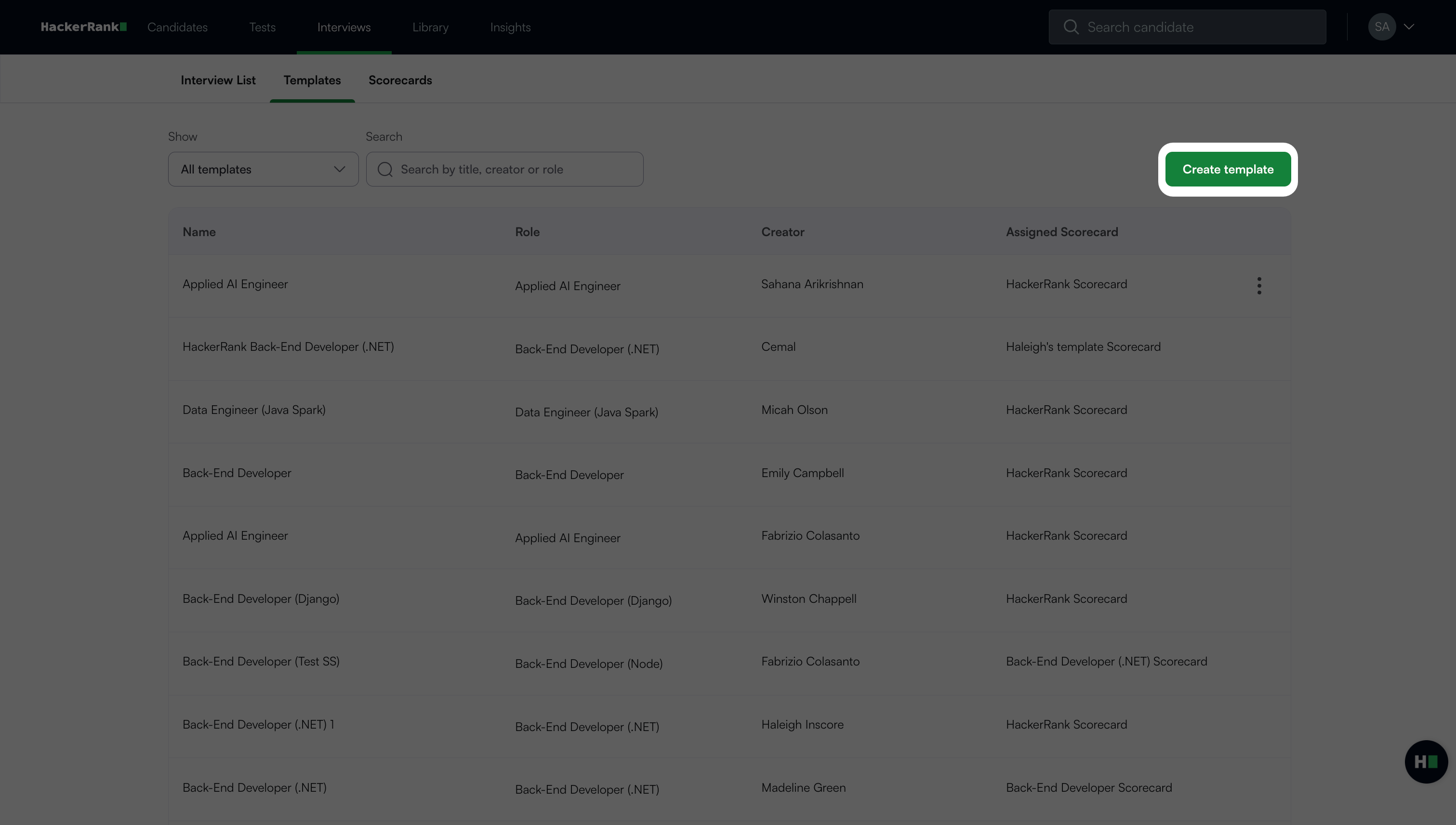Open Data Engineer (Java Spark) template

[254, 410]
